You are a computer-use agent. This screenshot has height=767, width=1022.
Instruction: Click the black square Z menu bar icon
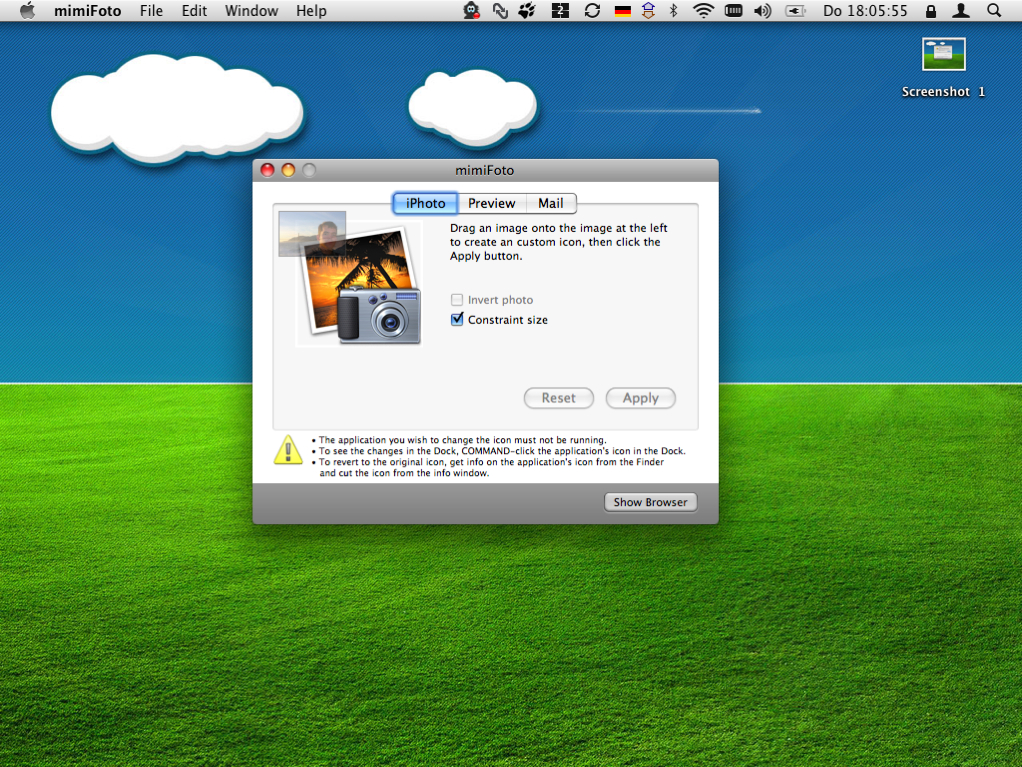(x=560, y=10)
